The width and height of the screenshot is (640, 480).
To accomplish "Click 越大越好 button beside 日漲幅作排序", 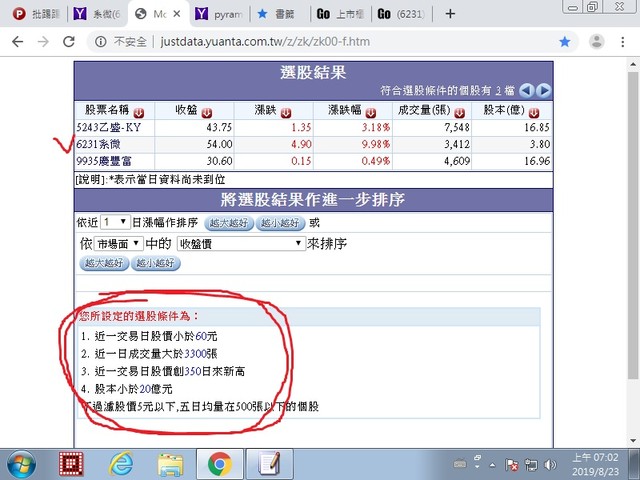I will [x=230, y=222].
